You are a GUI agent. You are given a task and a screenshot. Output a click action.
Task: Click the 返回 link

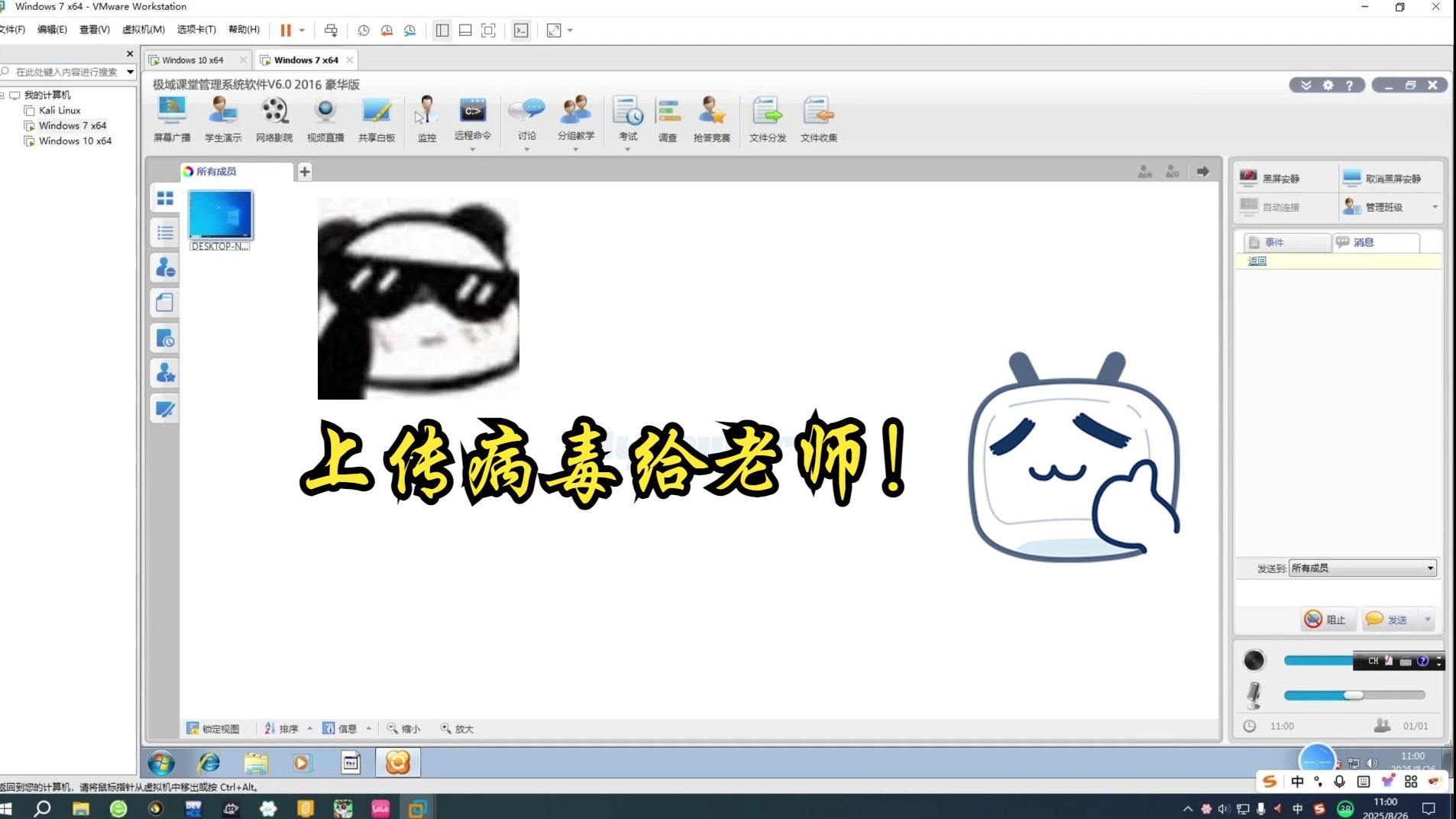pos(1257,261)
